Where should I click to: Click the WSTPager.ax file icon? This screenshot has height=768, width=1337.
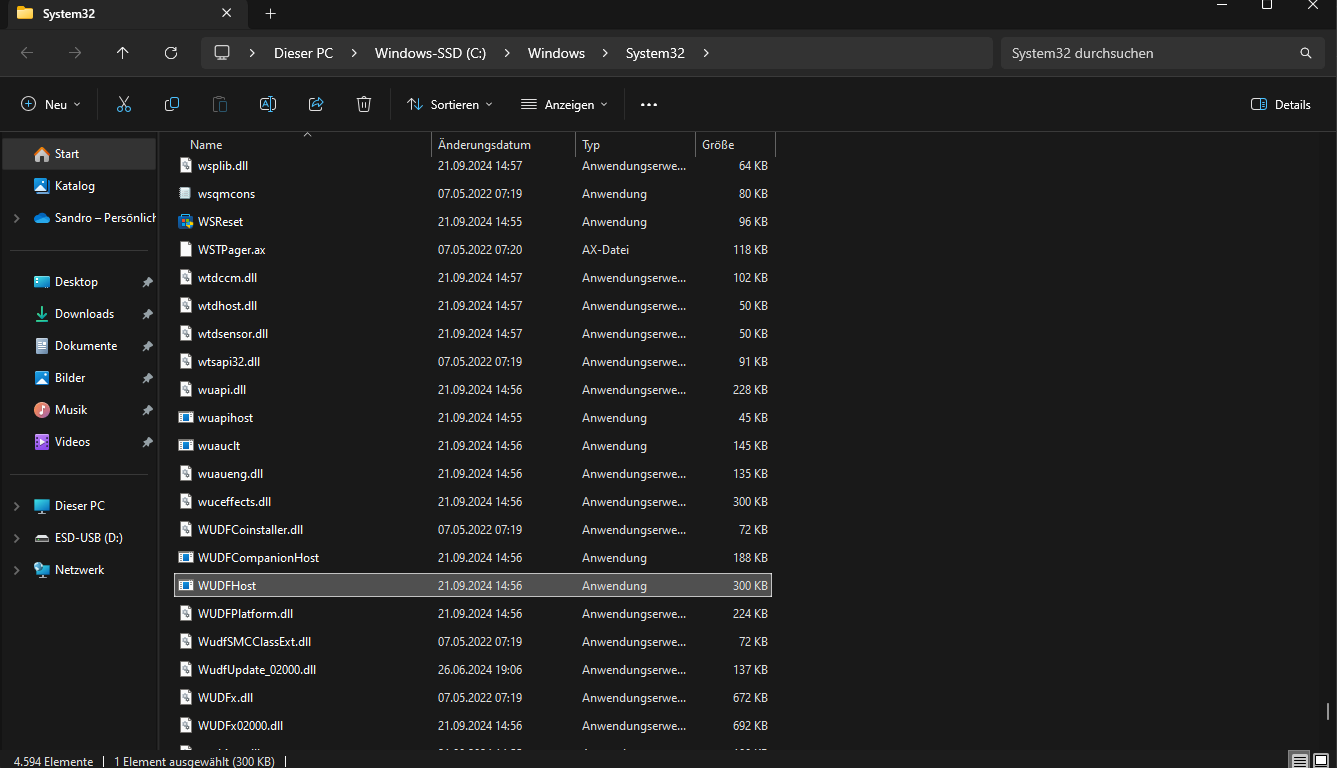[x=185, y=250]
